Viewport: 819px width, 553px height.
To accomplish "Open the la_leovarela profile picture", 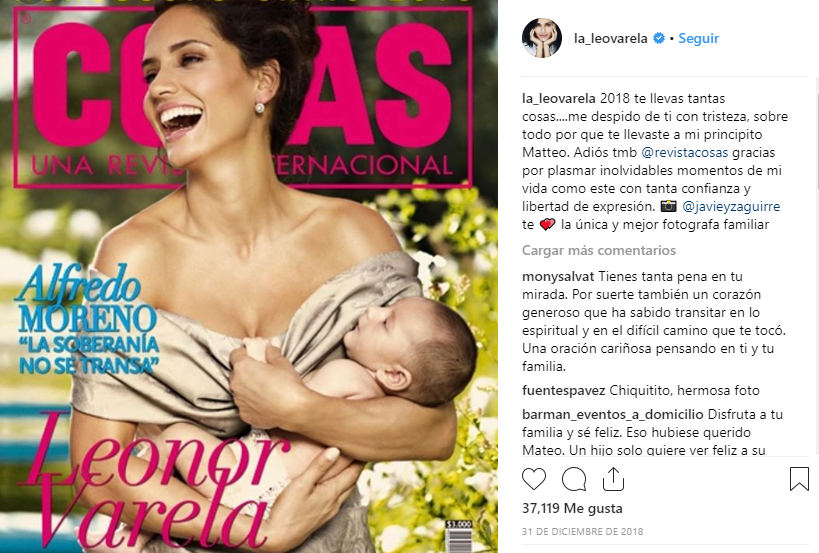I will pyautogui.click(x=542, y=38).
